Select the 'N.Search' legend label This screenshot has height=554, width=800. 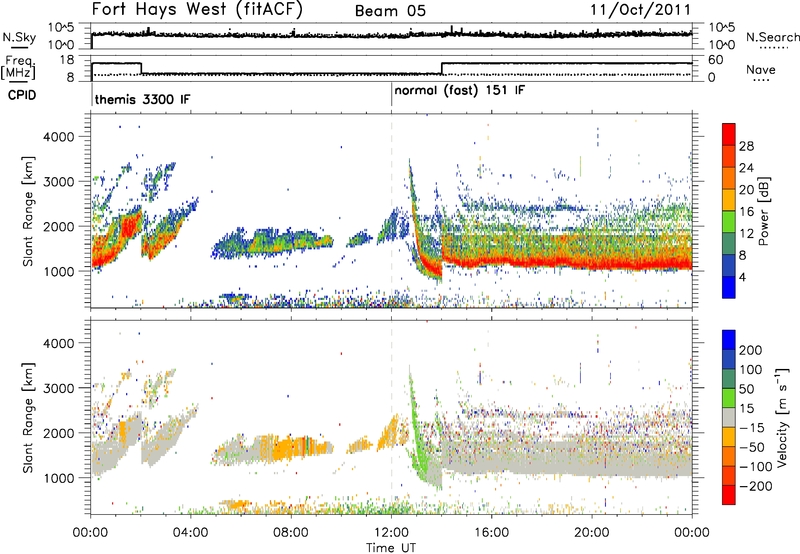click(x=772, y=37)
